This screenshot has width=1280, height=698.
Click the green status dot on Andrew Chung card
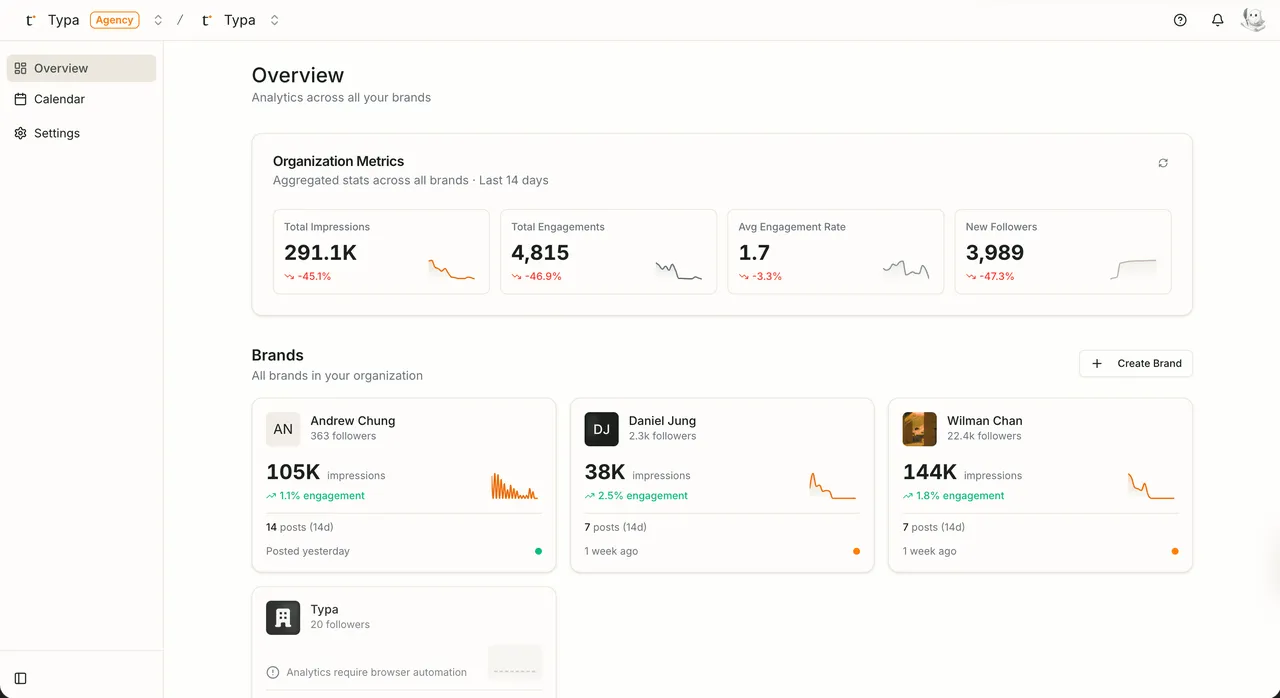(538, 551)
